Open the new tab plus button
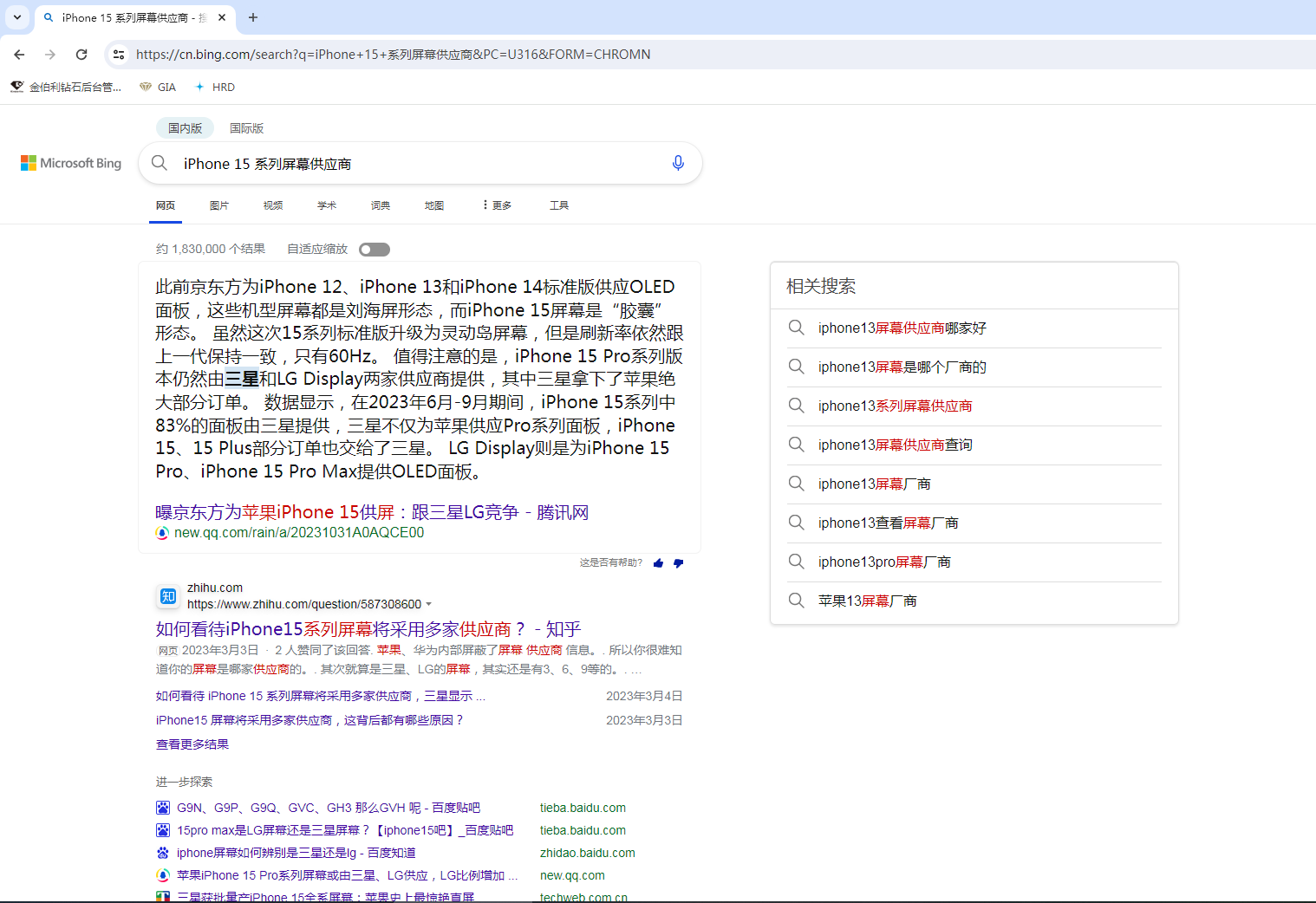Screen dimensions: 1316x903 tap(253, 17)
